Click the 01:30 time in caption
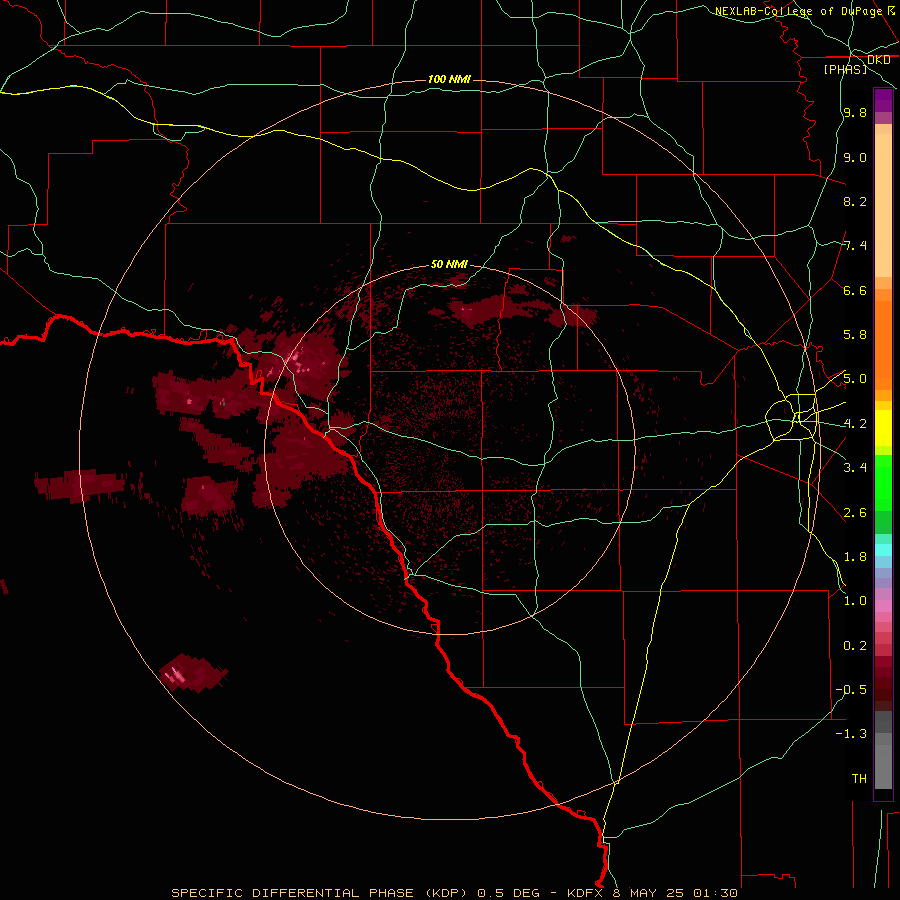 [x=715, y=893]
